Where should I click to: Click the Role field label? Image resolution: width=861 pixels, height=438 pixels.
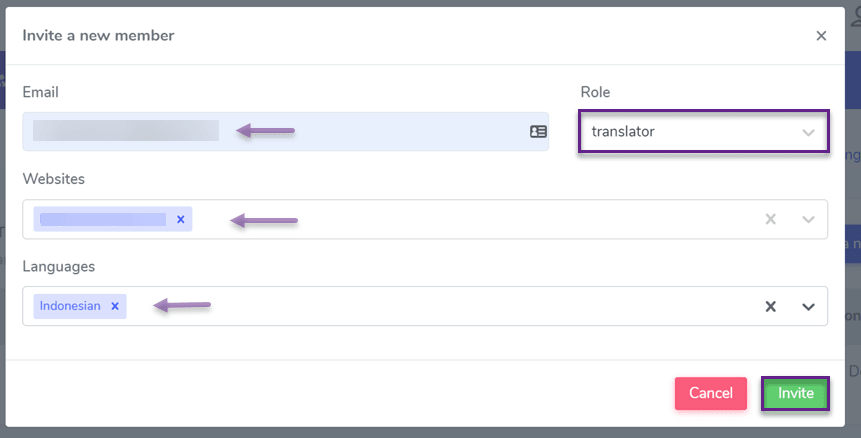coord(595,92)
